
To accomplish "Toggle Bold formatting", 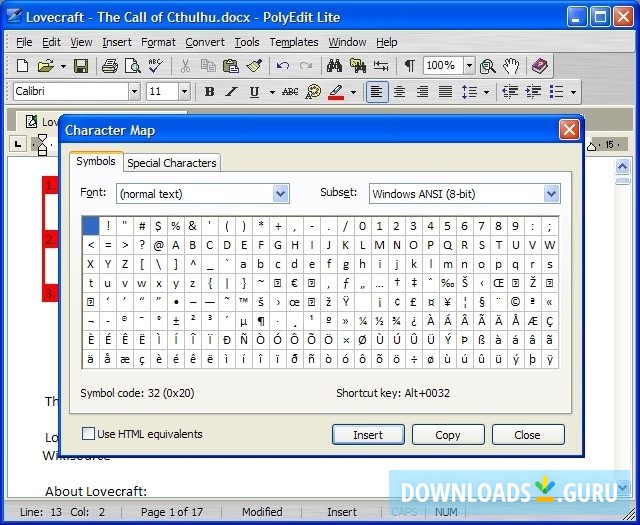I will [x=209, y=92].
